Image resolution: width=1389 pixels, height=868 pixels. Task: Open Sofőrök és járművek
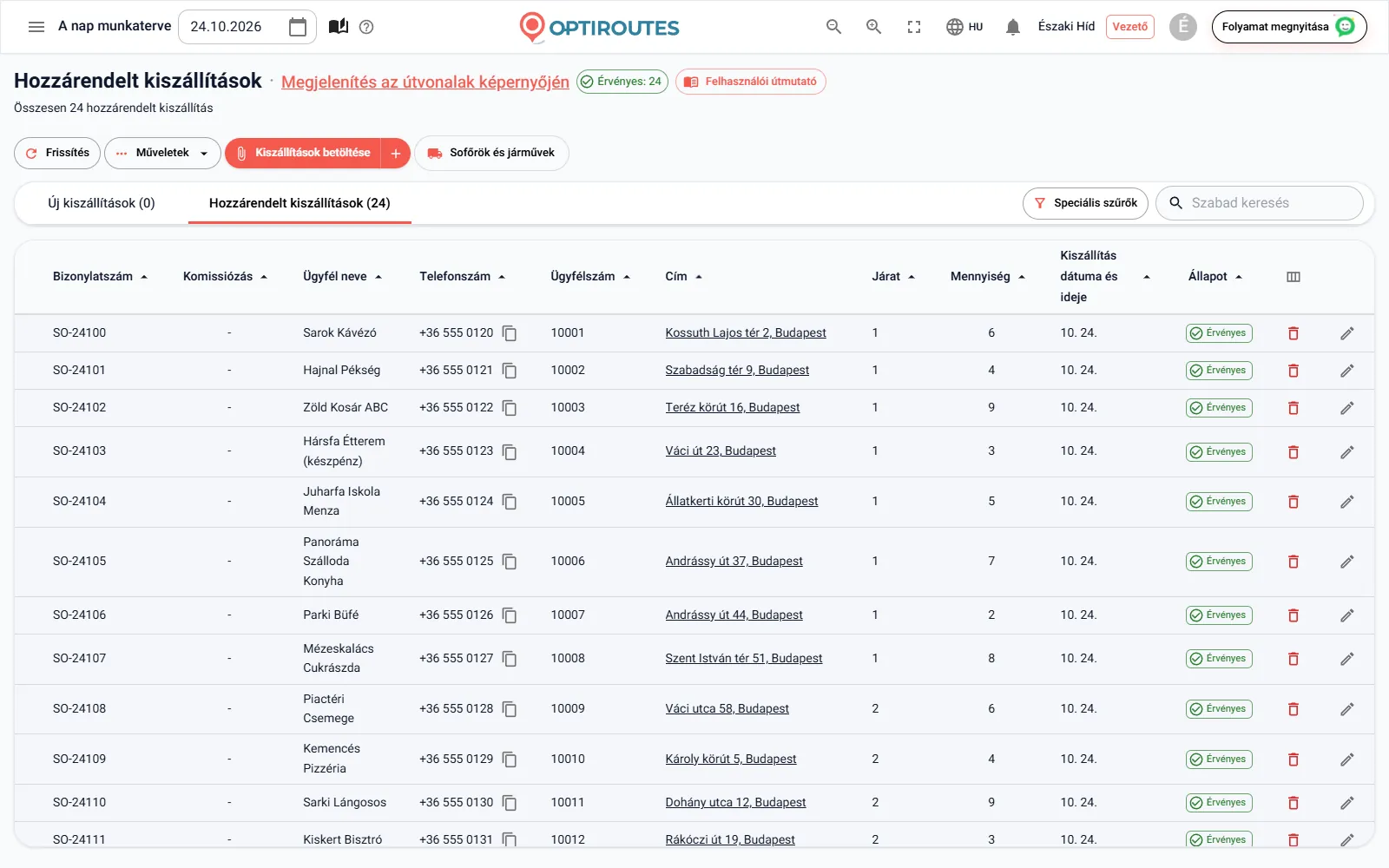coord(491,153)
